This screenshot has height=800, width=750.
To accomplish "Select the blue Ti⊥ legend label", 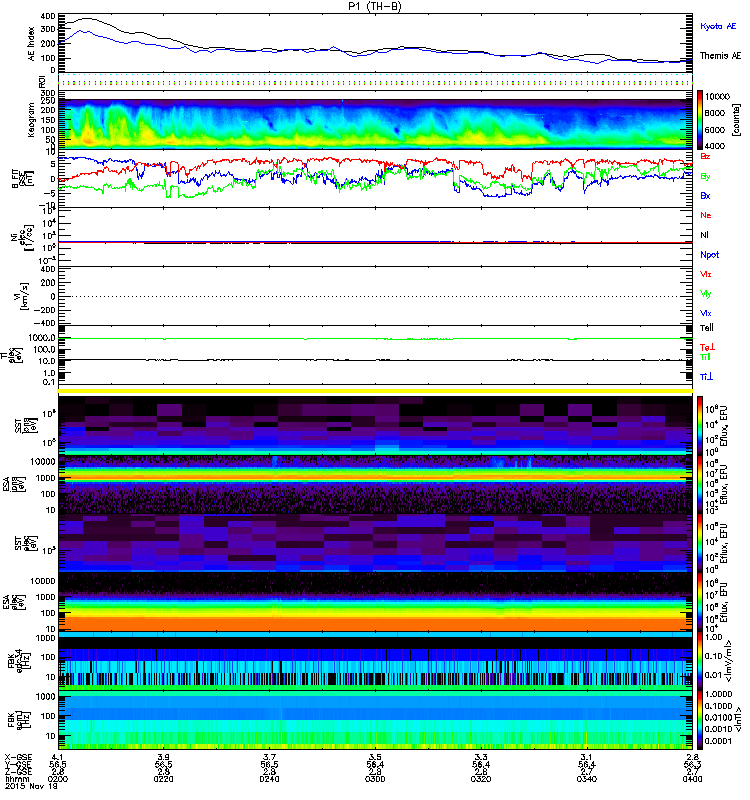I will point(706,377).
